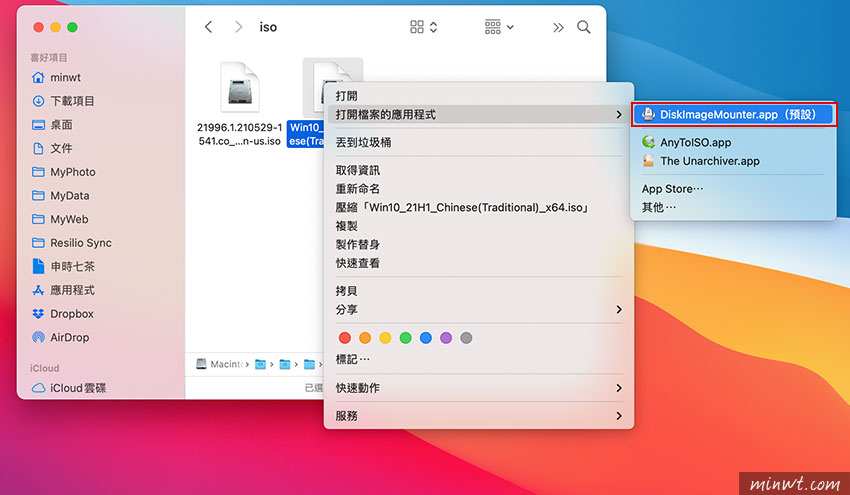The height and width of the screenshot is (495, 850).
Task: Open Resilio Sync folder in sidebar
Action: coord(72,243)
